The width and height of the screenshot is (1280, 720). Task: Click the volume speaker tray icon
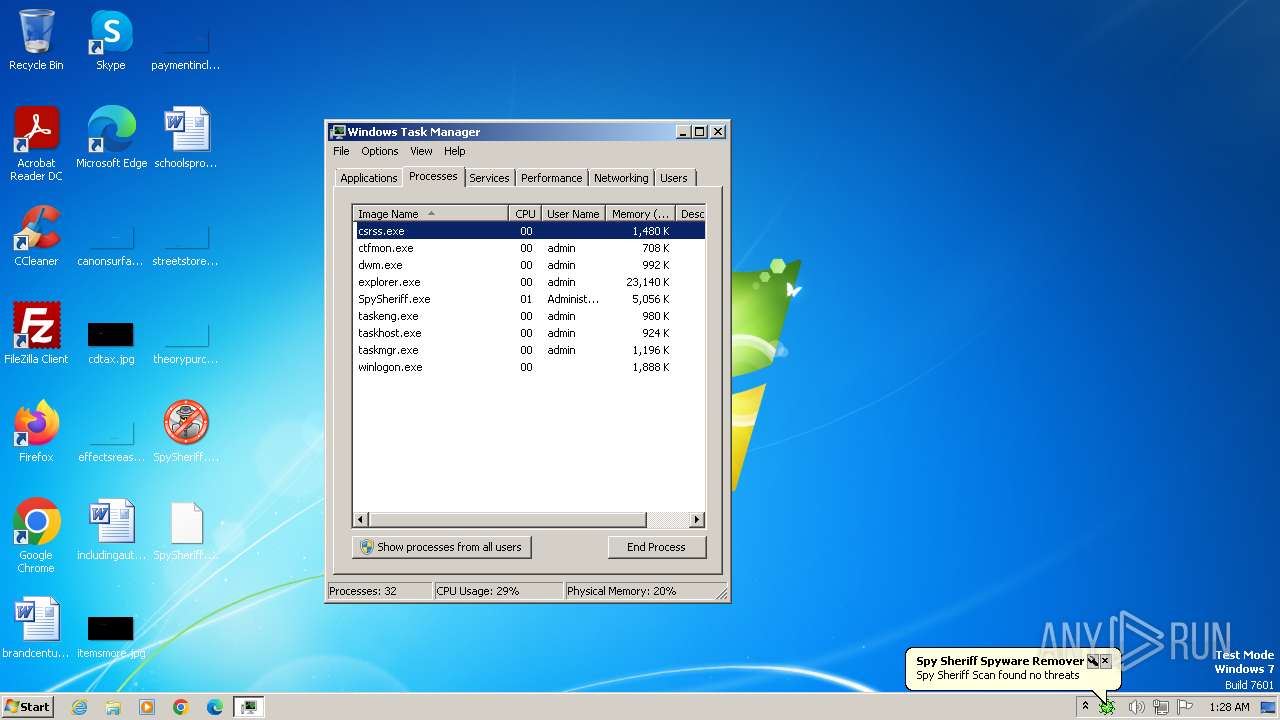click(x=1136, y=707)
